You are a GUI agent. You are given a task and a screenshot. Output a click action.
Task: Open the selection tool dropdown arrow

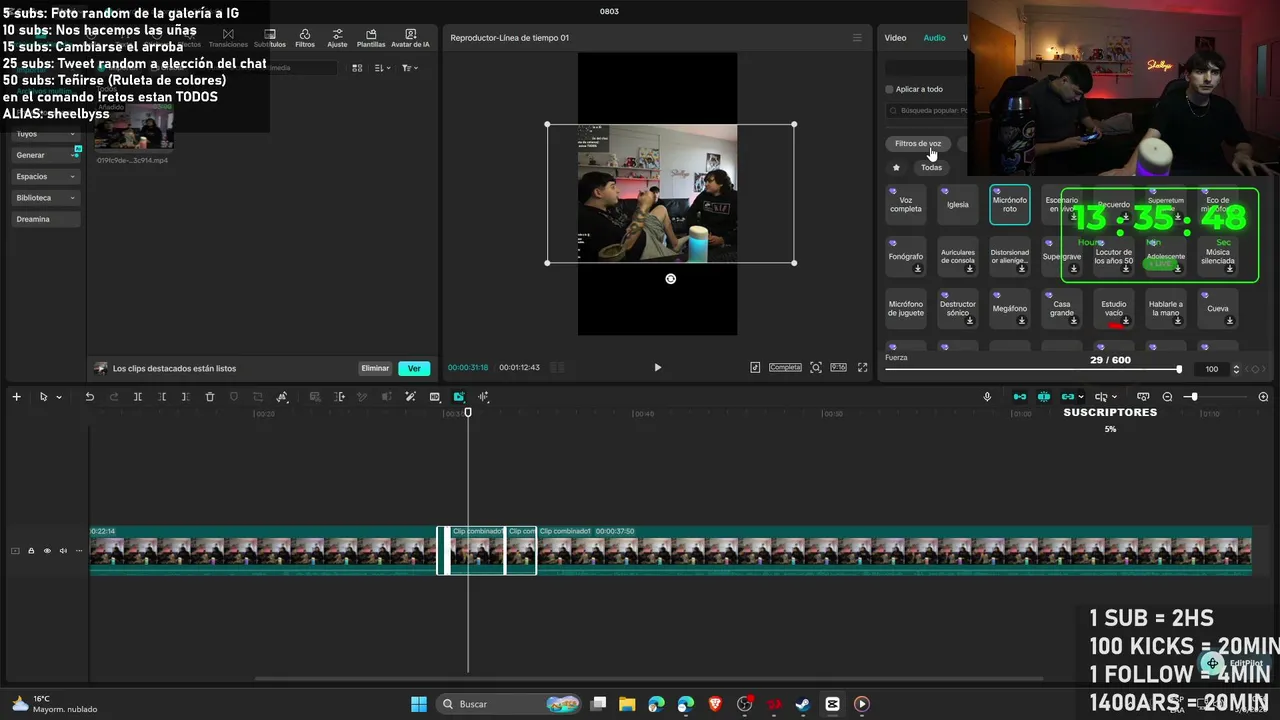tap(59, 397)
